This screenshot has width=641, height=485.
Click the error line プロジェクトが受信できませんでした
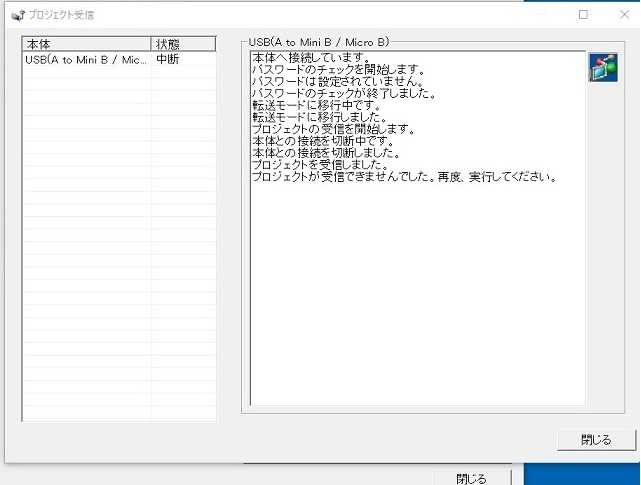(x=341, y=177)
